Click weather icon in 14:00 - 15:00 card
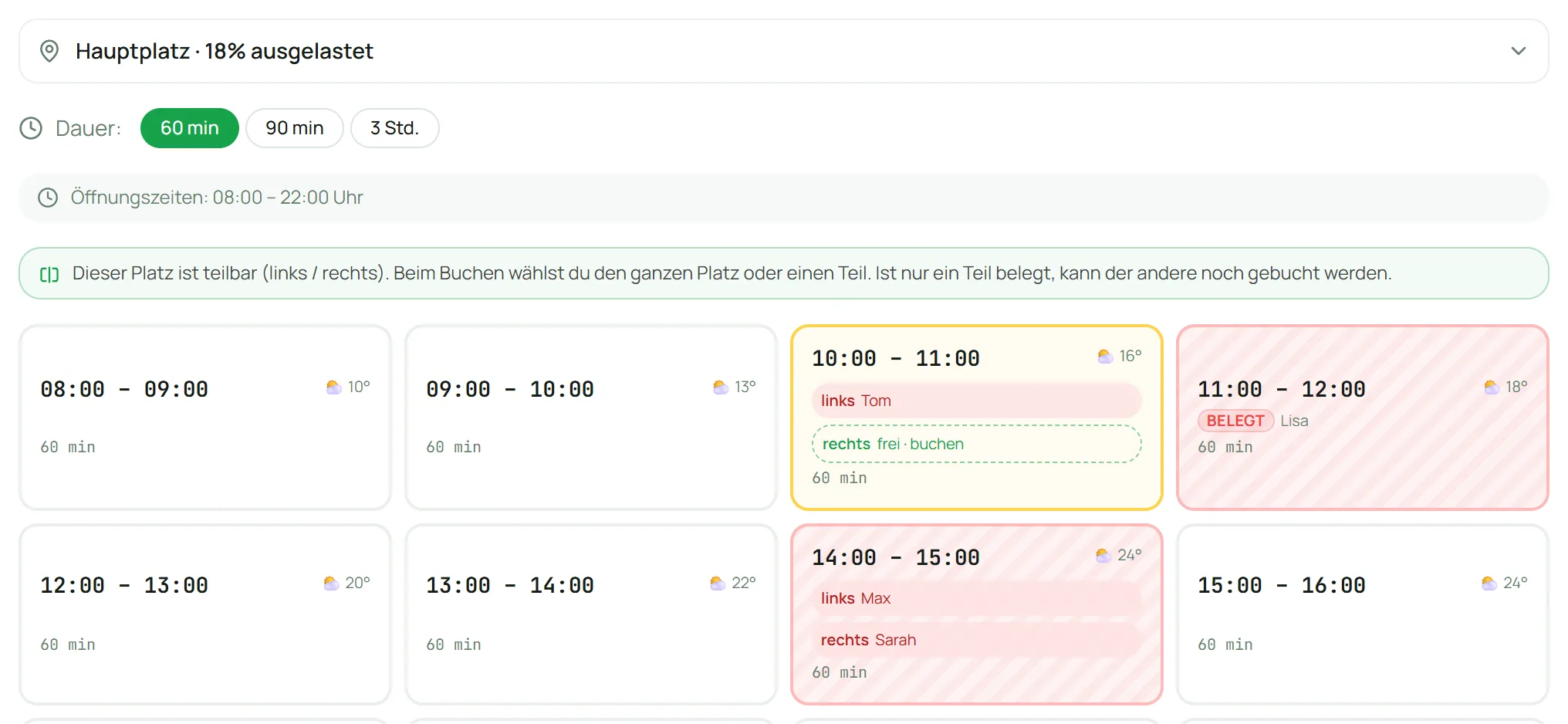This screenshot has width=1568, height=724. (1103, 555)
